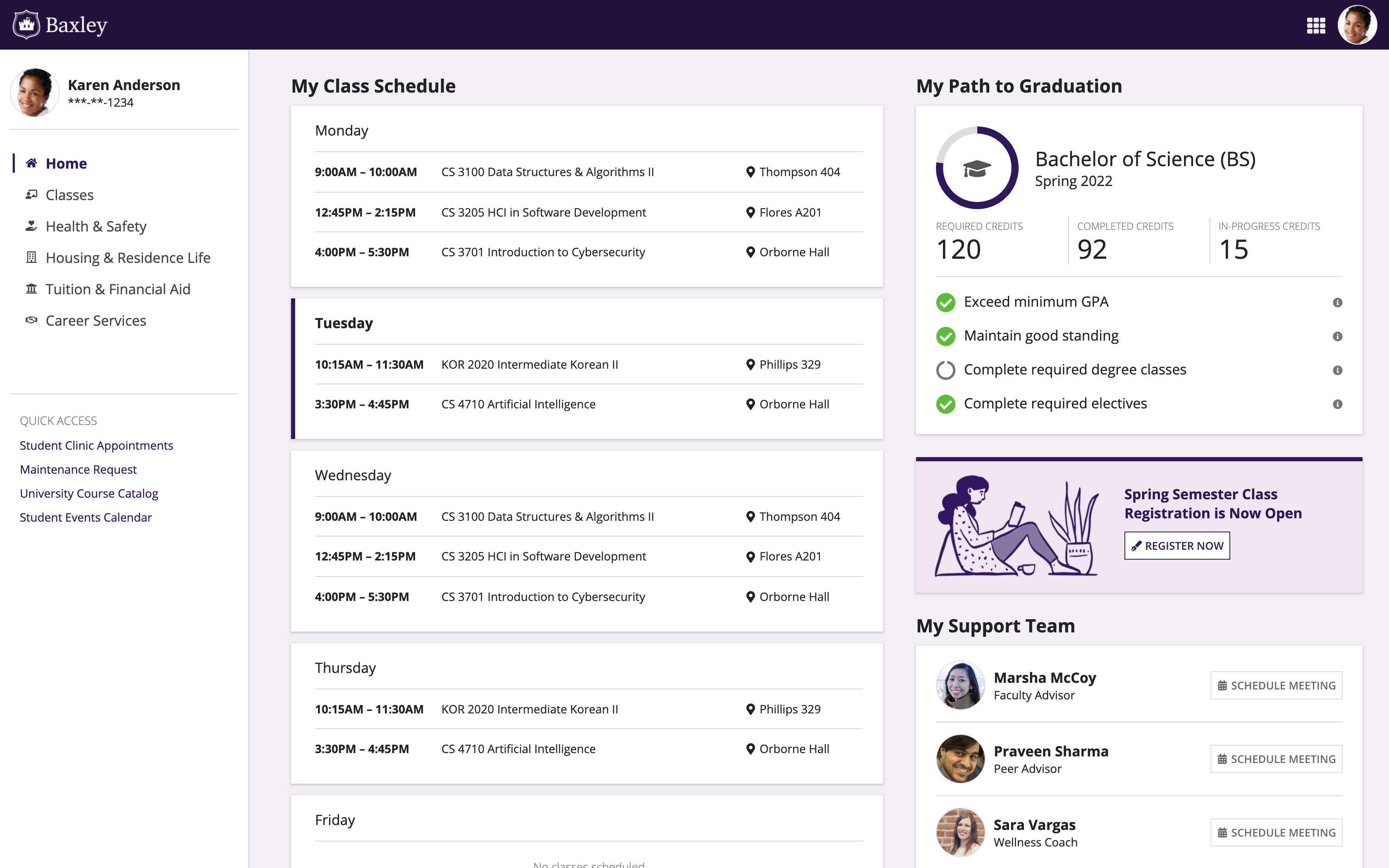The width and height of the screenshot is (1389, 868).
Task: Open Student Clinic Appointments link
Action: (x=96, y=446)
